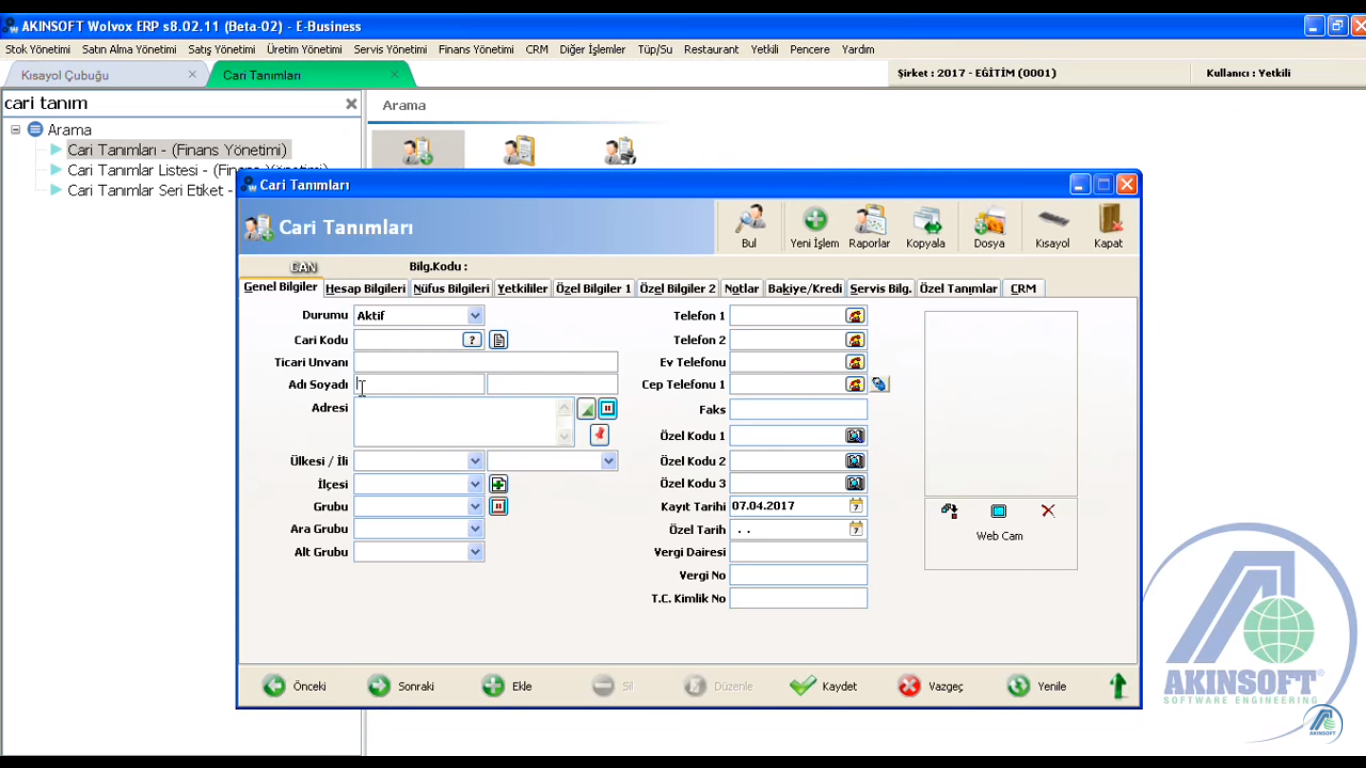1366x768 pixels.
Task: Click the green up arrow in bottom bar
Action: point(1118,686)
